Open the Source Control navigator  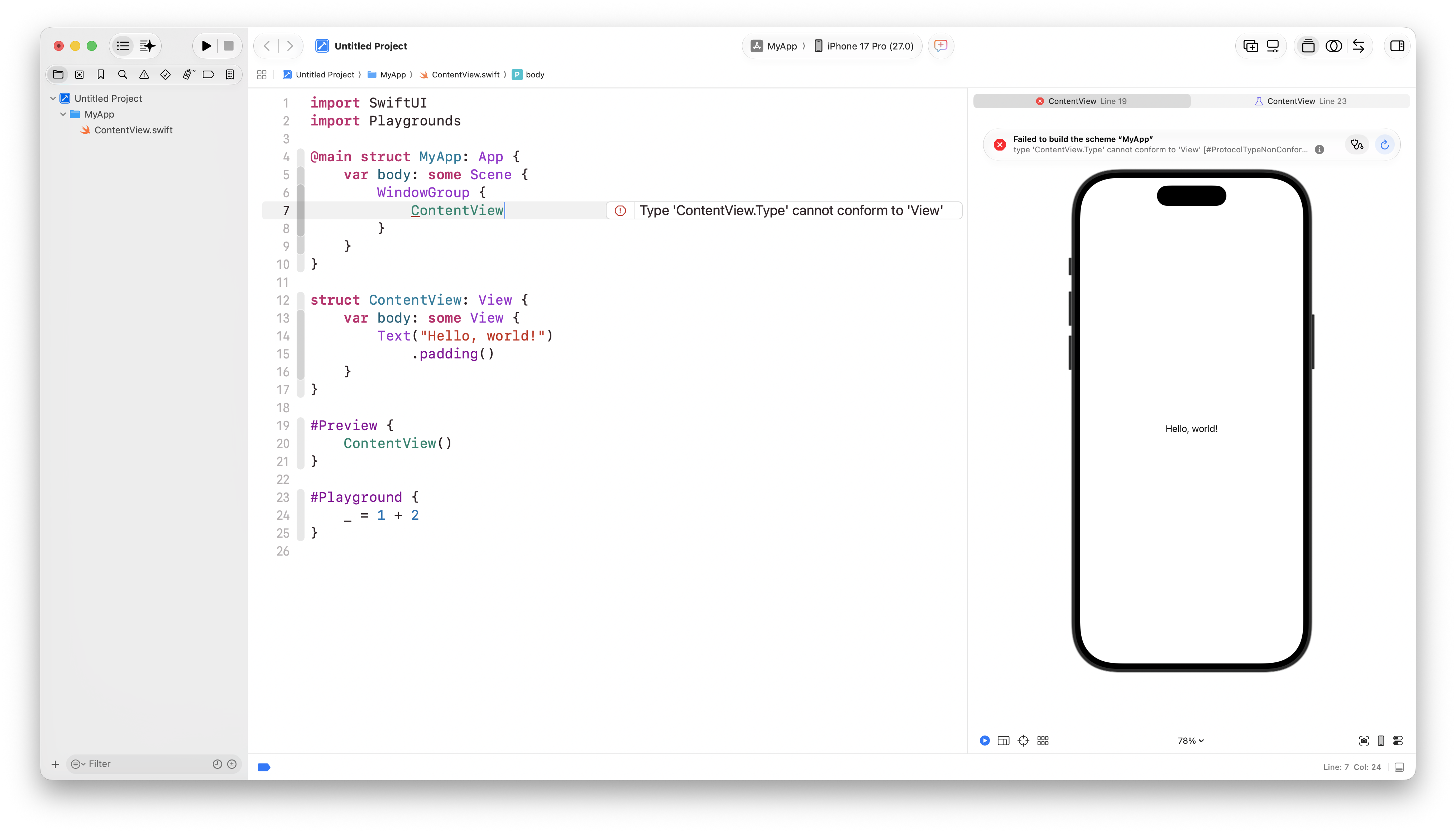80,75
